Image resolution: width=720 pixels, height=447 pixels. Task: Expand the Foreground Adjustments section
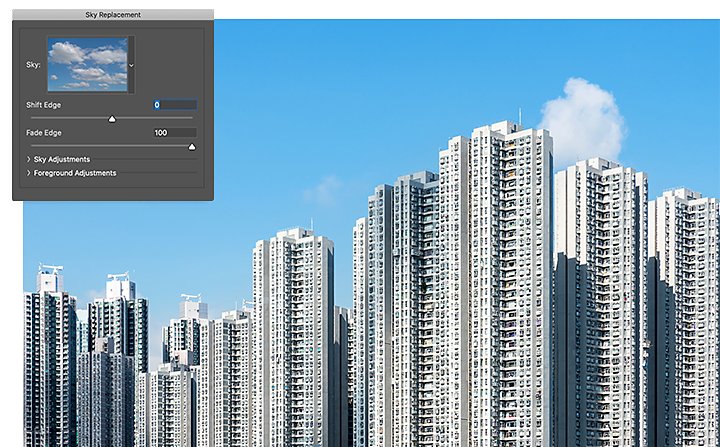pos(28,173)
